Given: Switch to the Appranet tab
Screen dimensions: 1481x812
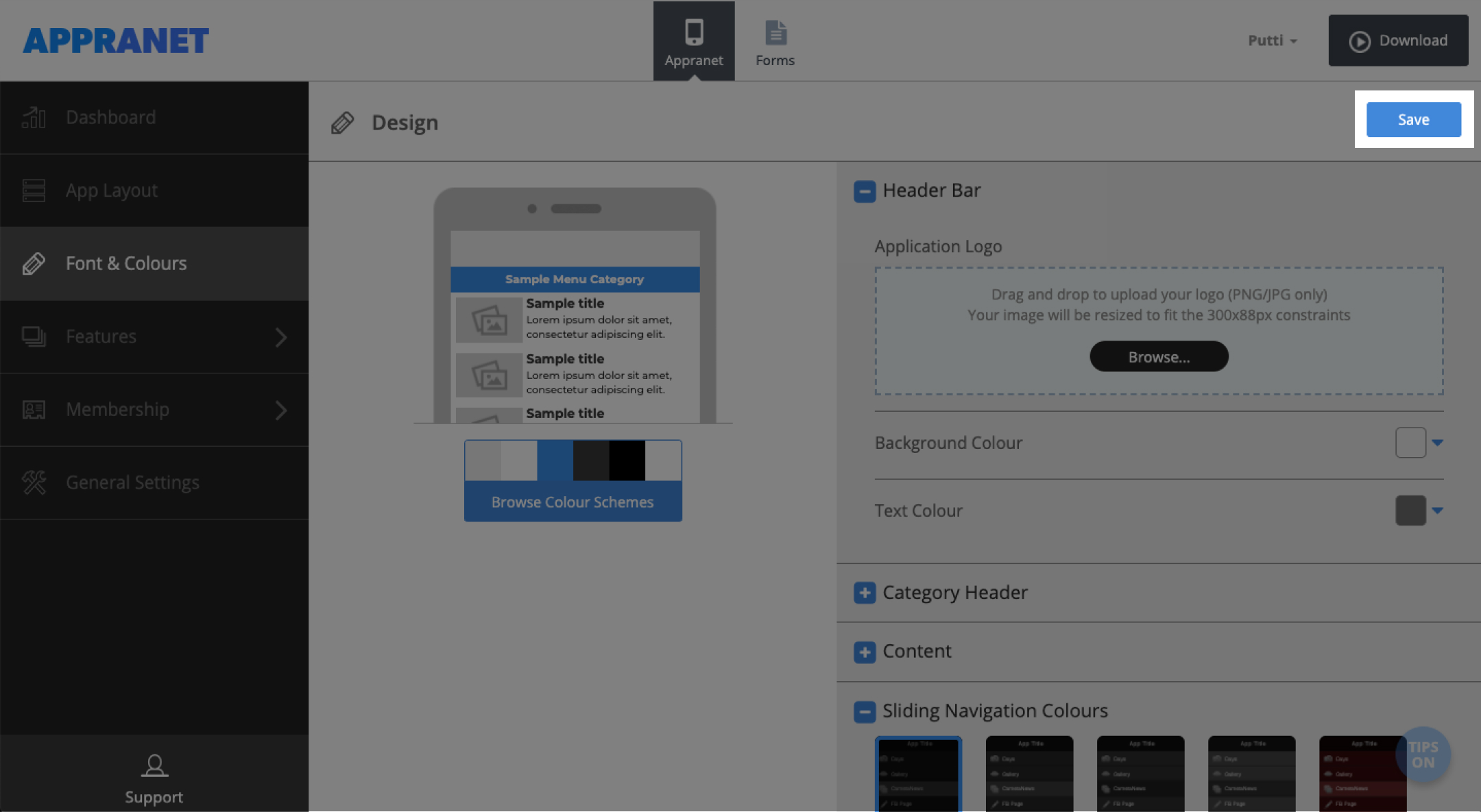Looking at the screenshot, I should [x=694, y=41].
